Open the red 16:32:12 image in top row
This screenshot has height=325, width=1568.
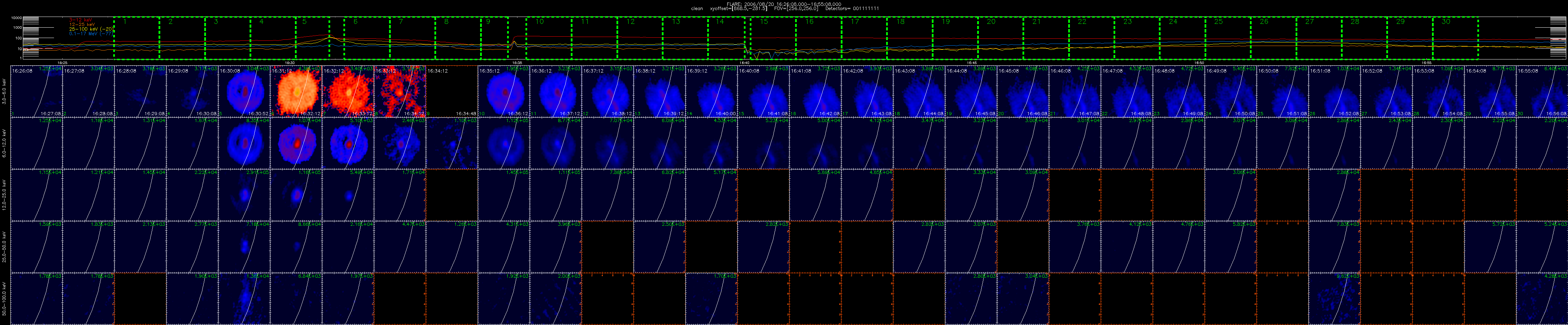coord(348,91)
